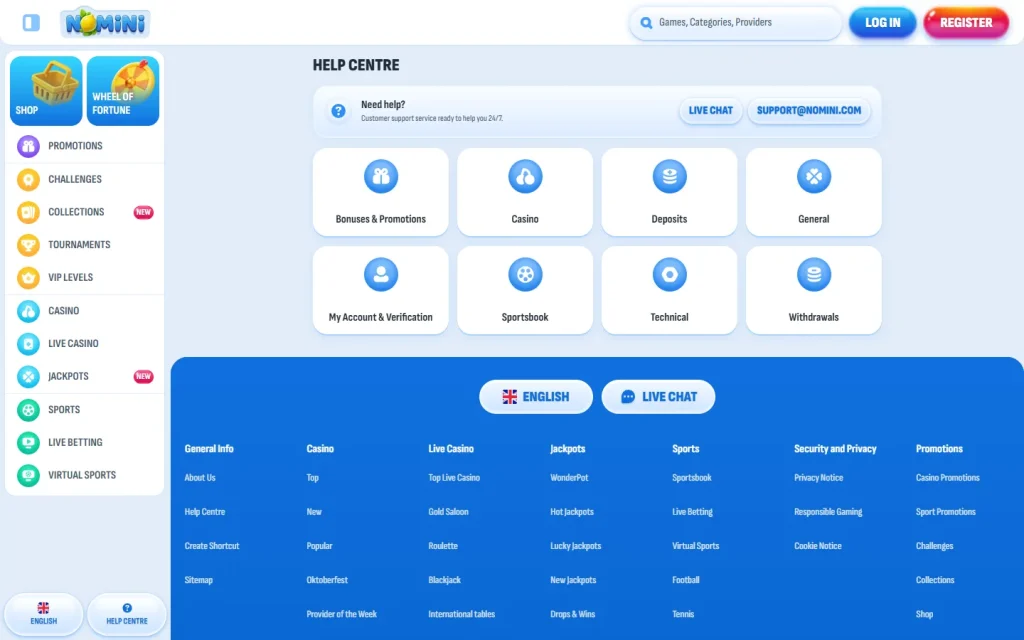
Task: Select Challenges in the sidebar menu
Action: point(85,180)
